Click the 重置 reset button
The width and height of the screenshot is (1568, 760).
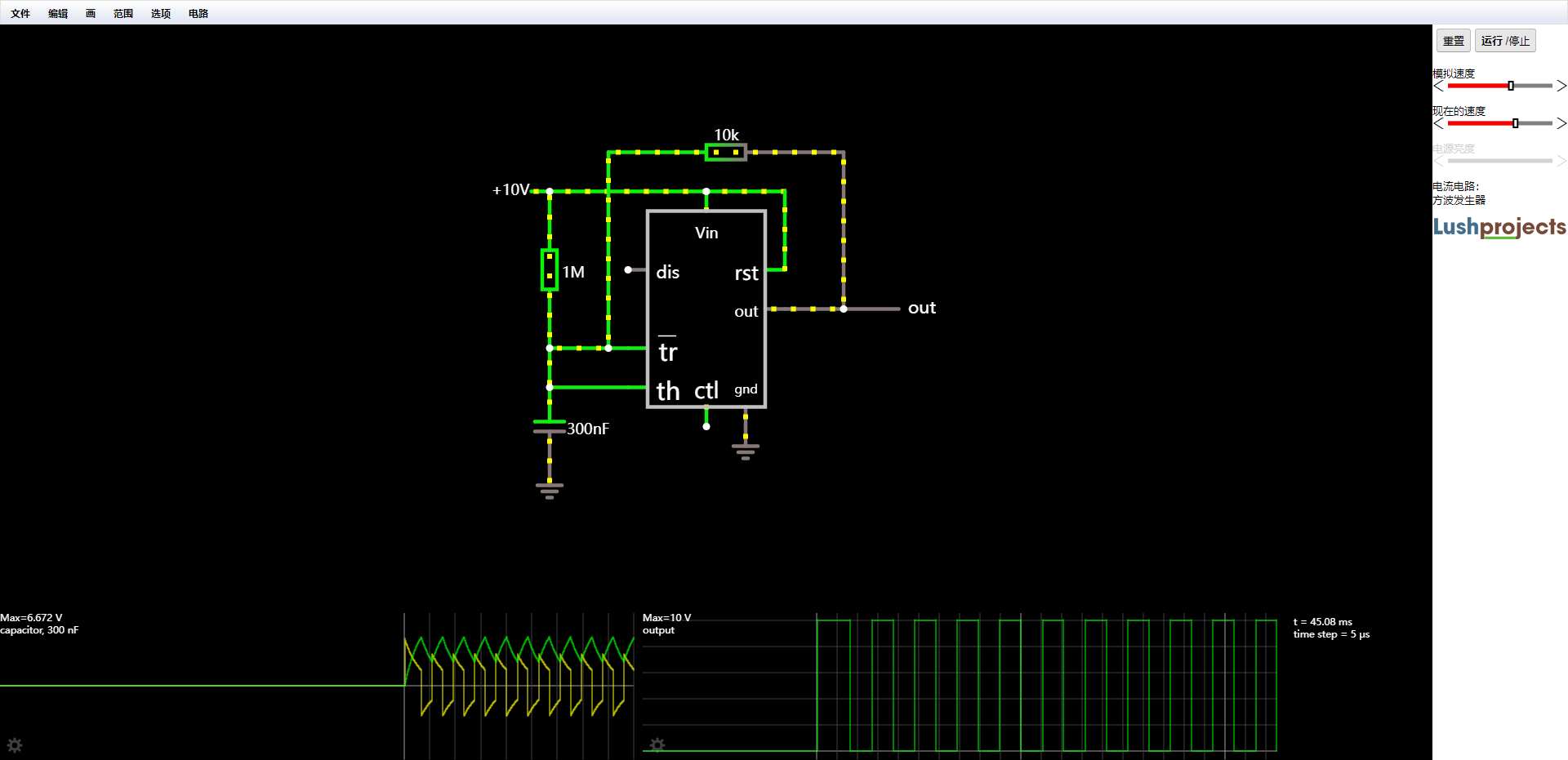tap(1454, 41)
